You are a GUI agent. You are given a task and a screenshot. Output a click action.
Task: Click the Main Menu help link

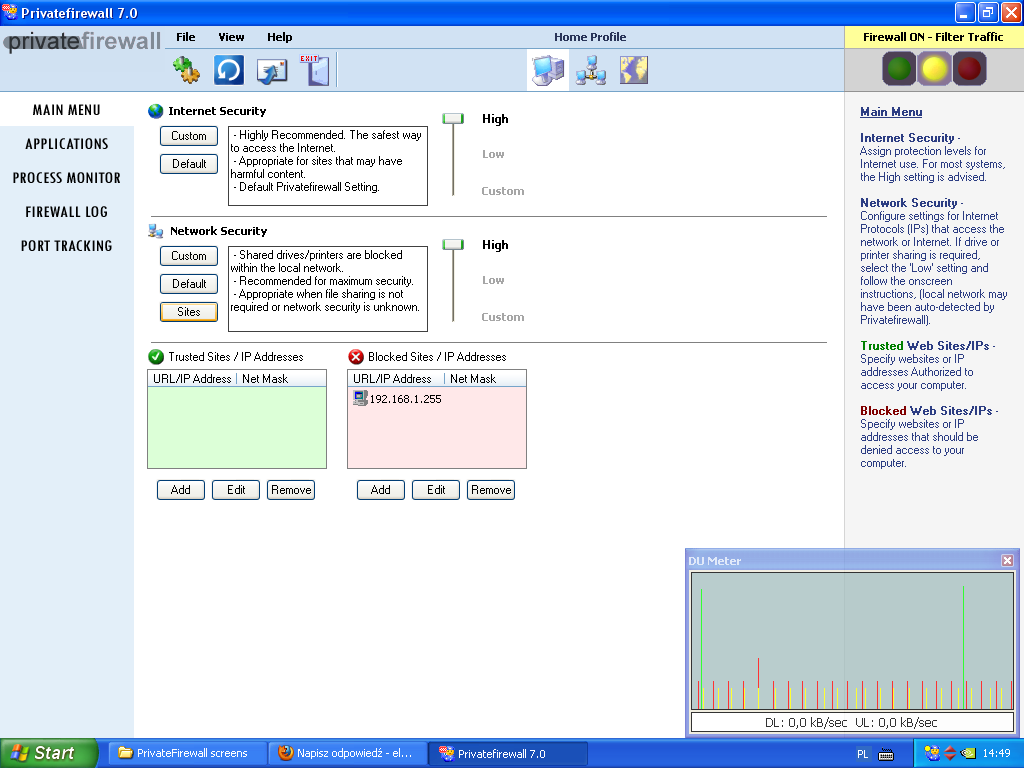(x=891, y=112)
